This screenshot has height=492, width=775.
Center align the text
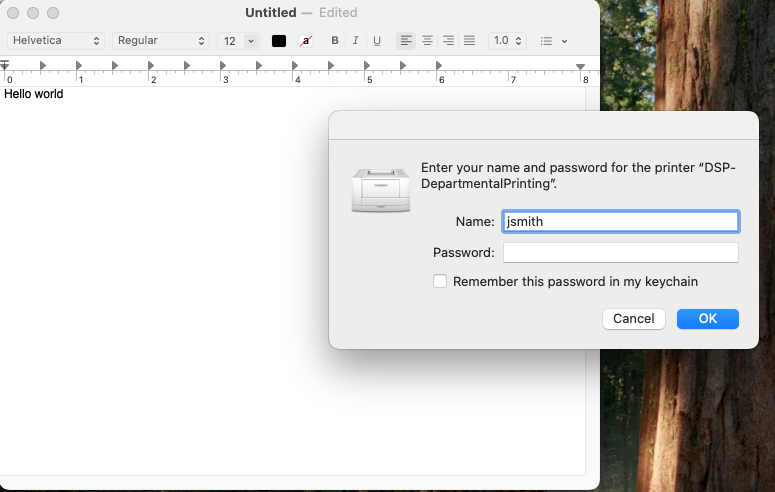(427, 41)
